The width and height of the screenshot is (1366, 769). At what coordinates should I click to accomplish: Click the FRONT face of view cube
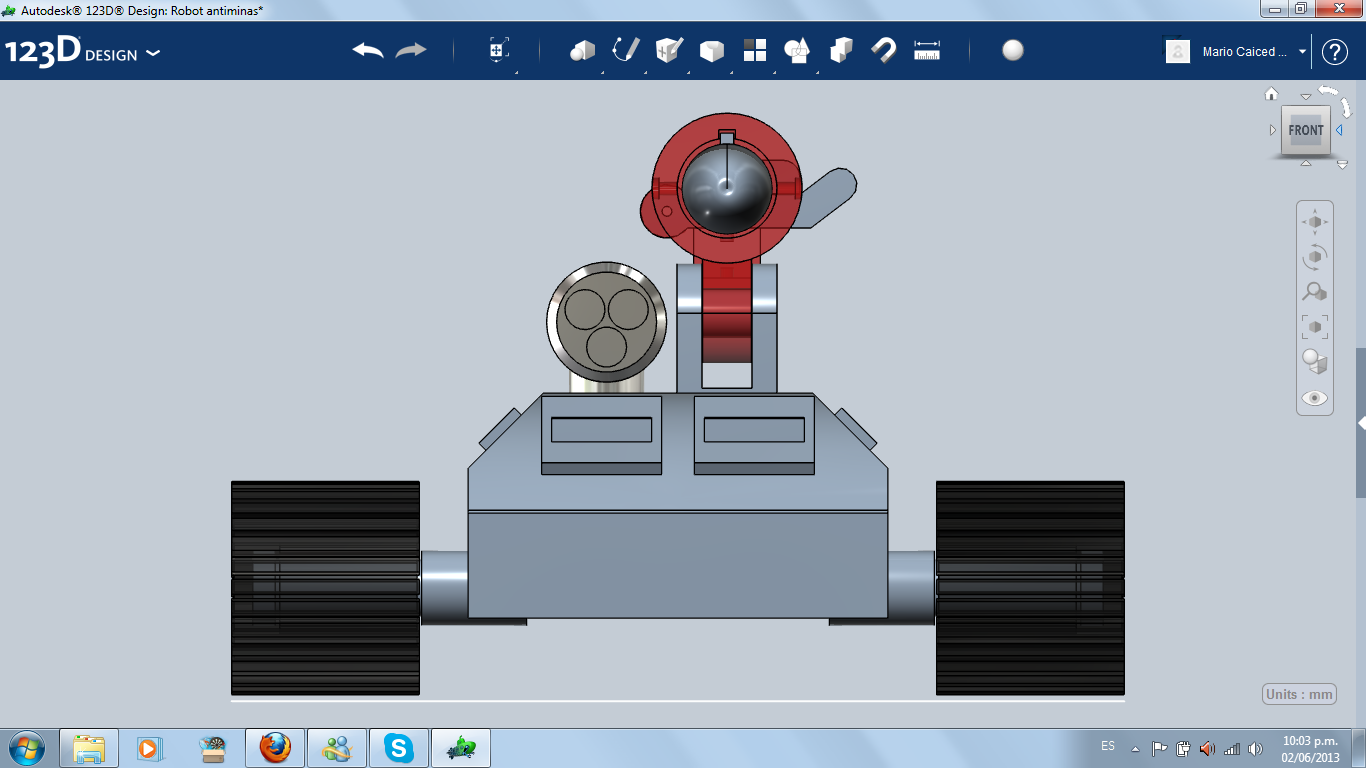1306,131
